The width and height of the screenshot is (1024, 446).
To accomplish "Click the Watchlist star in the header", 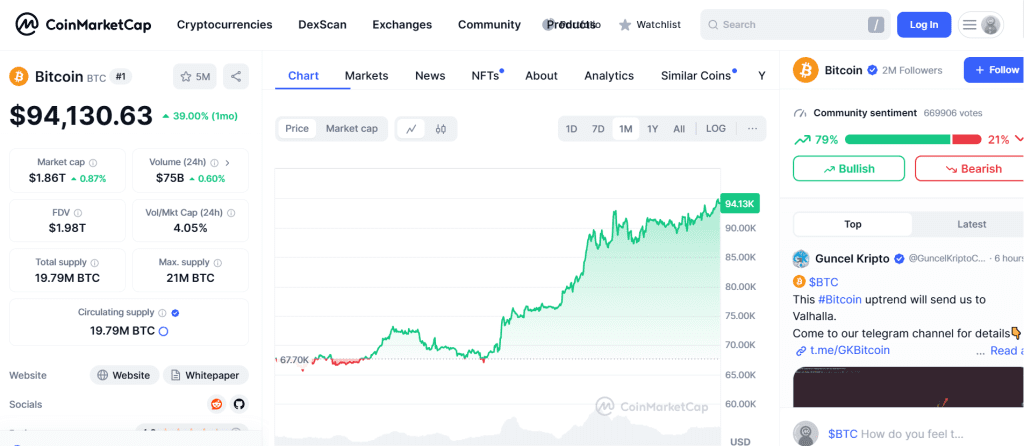I will tap(625, 25).
